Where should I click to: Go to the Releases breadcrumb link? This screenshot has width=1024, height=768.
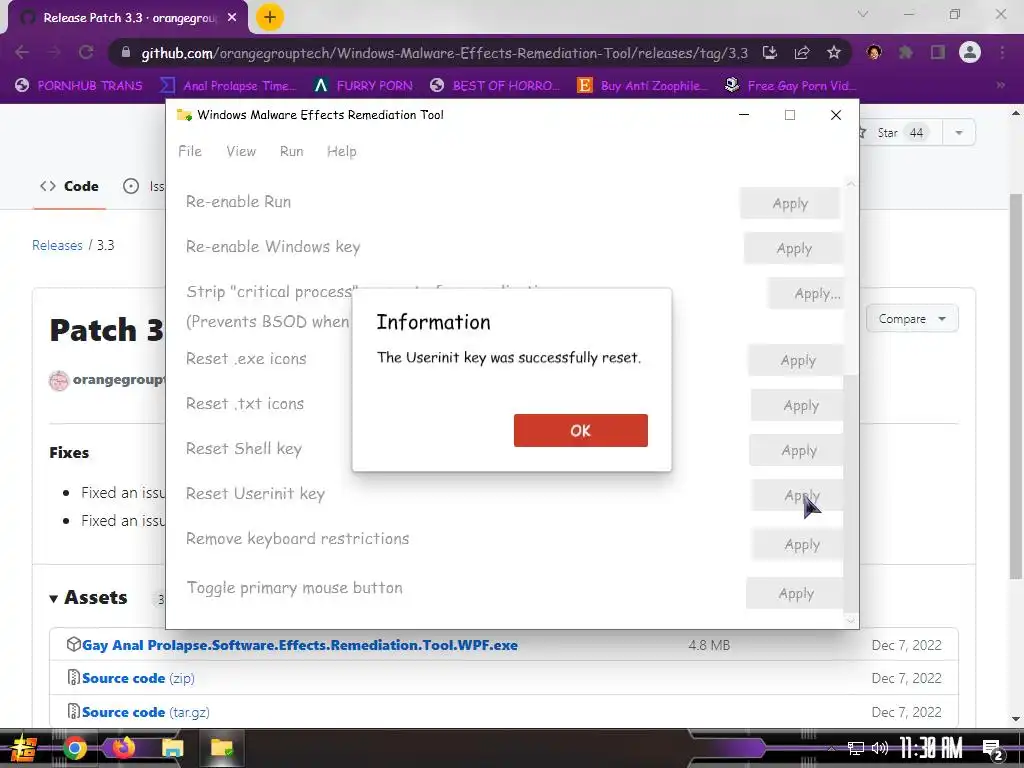(x=57, y=246)
